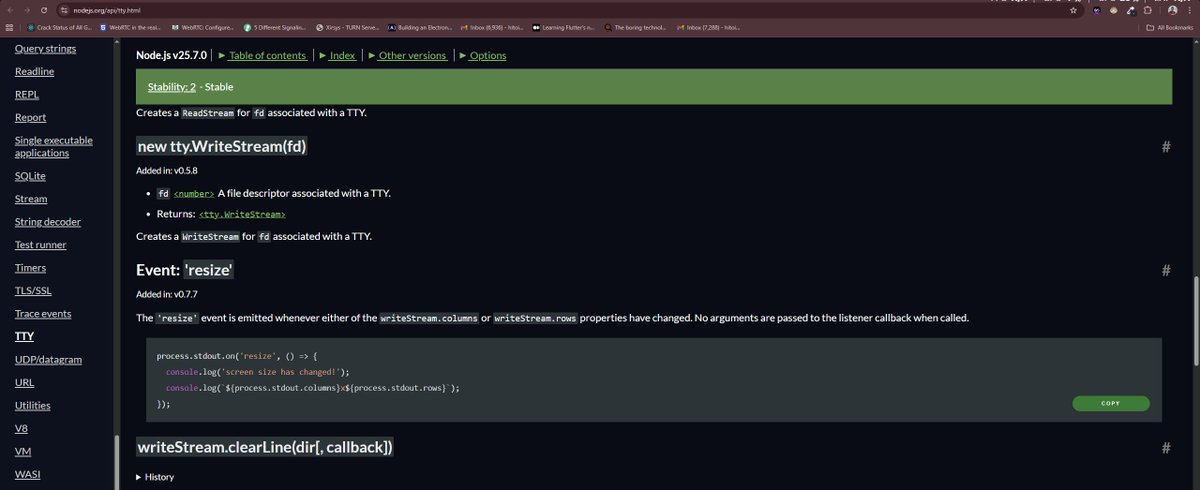This screenshot has width=1200, height=490.
Task: Open the 'Xirsys - TURN Serve...' bookmark
Action: (347, 27)
